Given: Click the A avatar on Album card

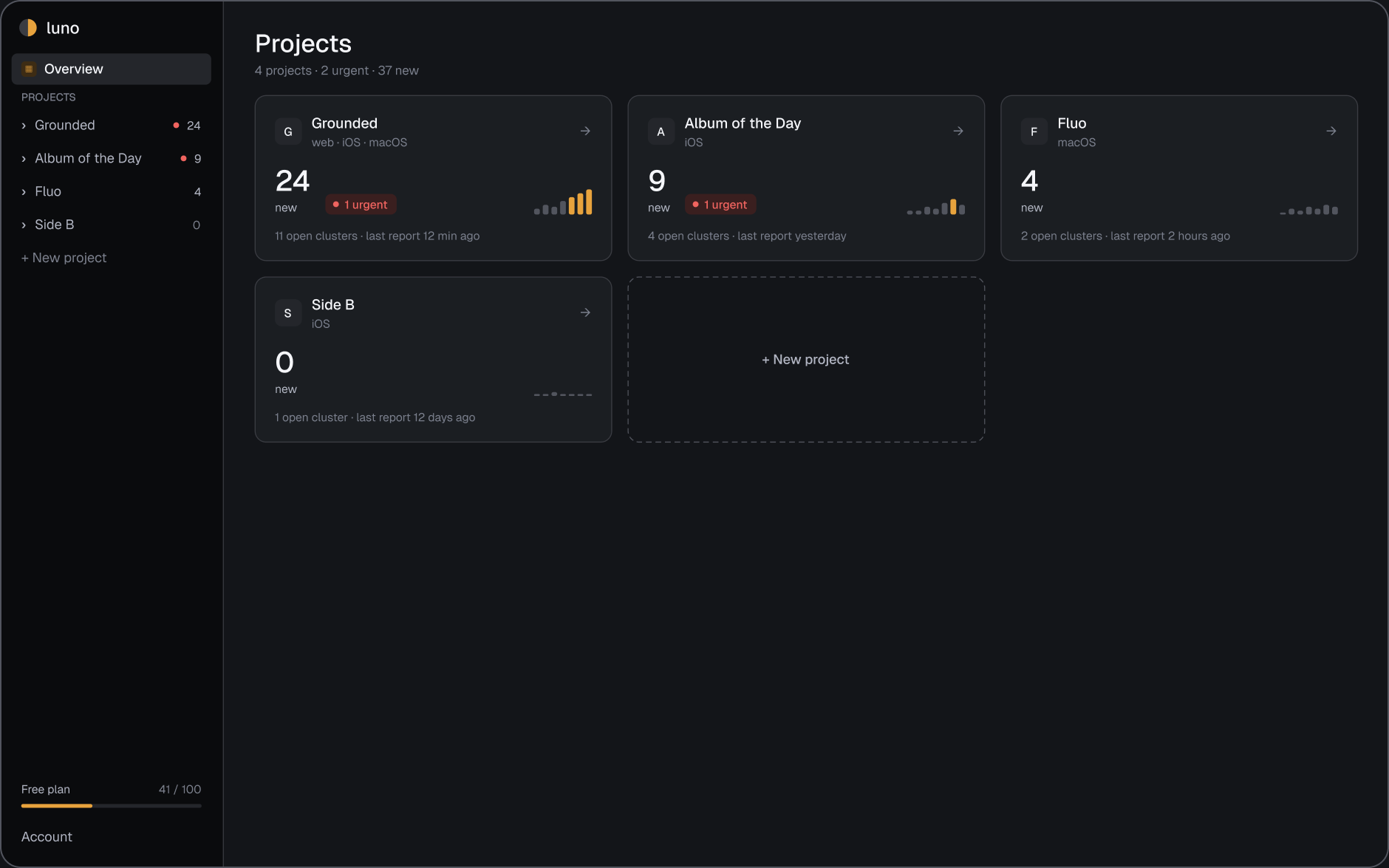Looking at the screenshot, I should 661,131.
